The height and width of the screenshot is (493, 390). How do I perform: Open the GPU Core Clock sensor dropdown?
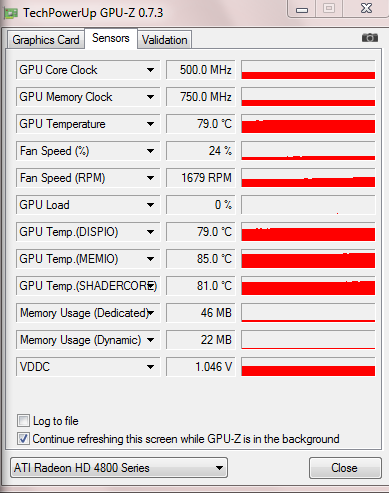pyautogui.click(x=150, y=70)
